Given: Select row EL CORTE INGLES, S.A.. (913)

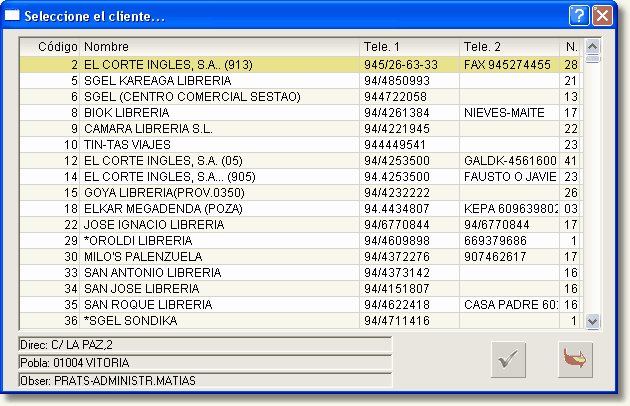Looking at the screenshot, I should coord(301,65).
